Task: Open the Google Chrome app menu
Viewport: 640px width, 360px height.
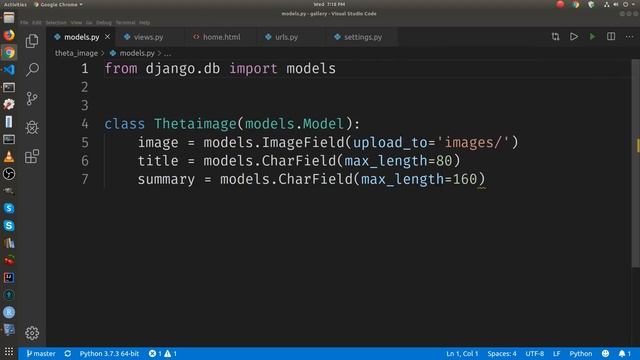Action: 58,4
